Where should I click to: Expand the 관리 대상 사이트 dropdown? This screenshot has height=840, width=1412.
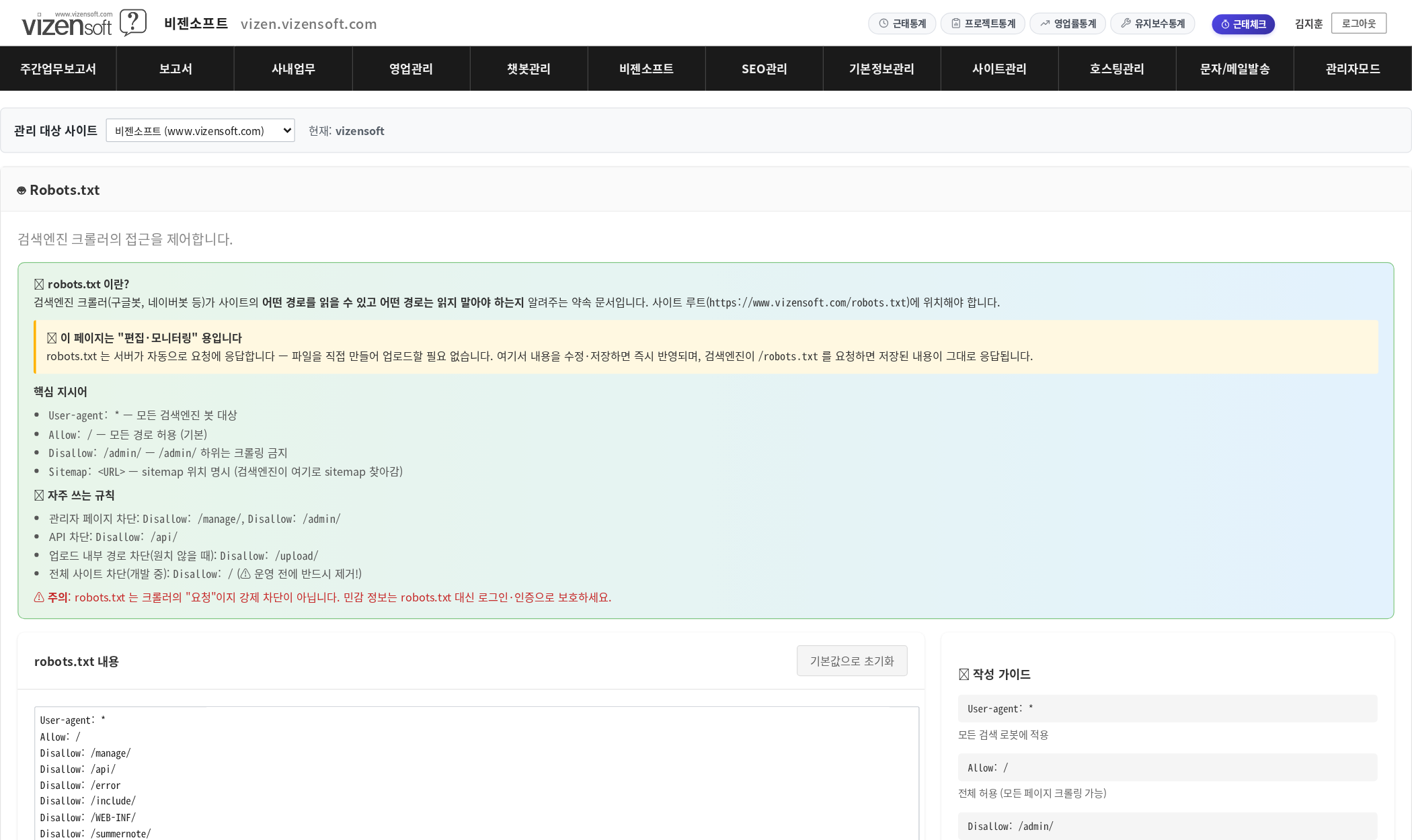(200, 130)
